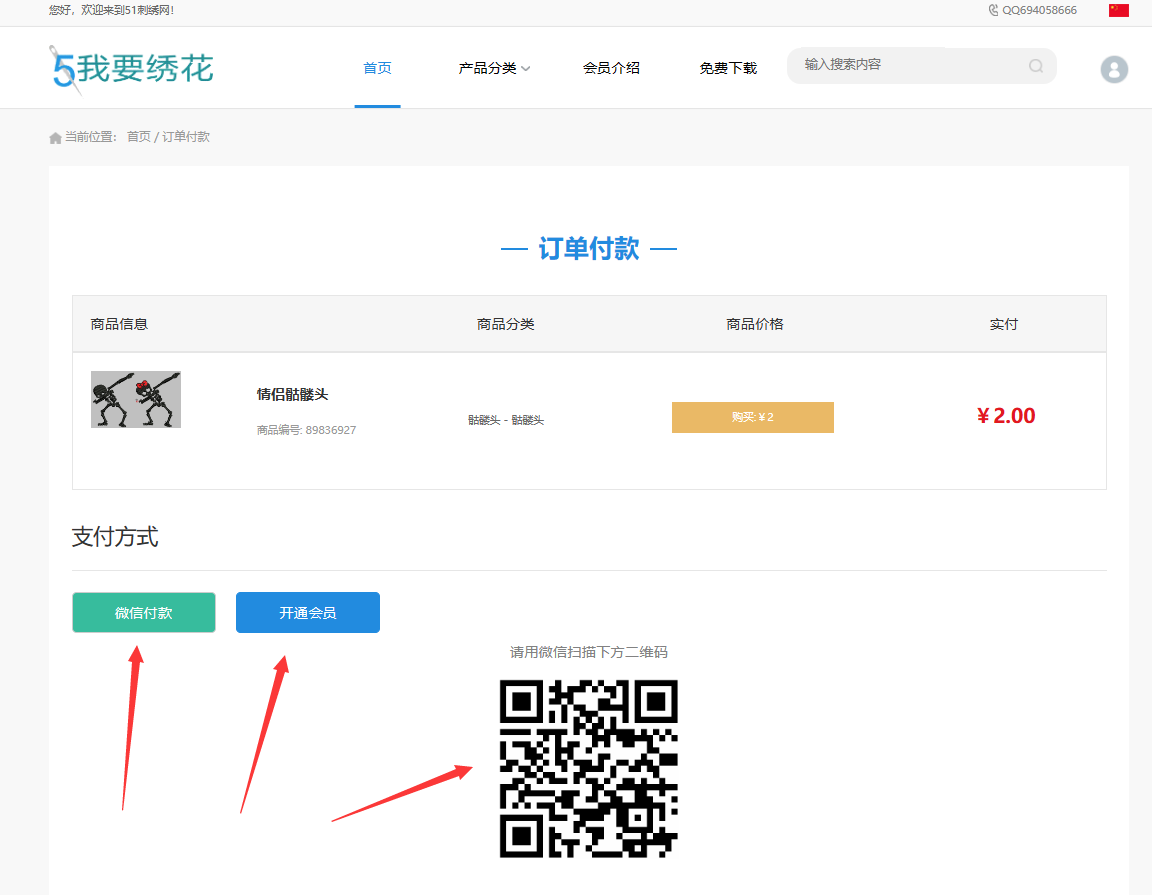Click the 情侣骷髅头 product title
This screenshot has height=895, width=1152.
click(x=292, y=395)
